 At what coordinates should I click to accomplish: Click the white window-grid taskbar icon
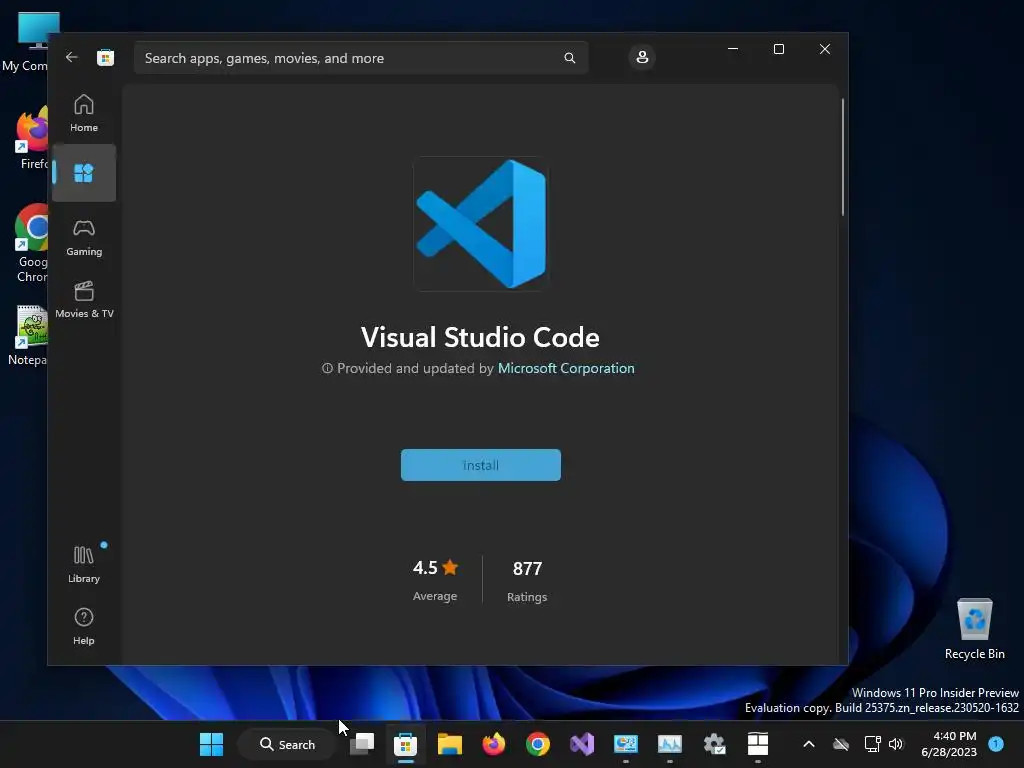[758, 744]
